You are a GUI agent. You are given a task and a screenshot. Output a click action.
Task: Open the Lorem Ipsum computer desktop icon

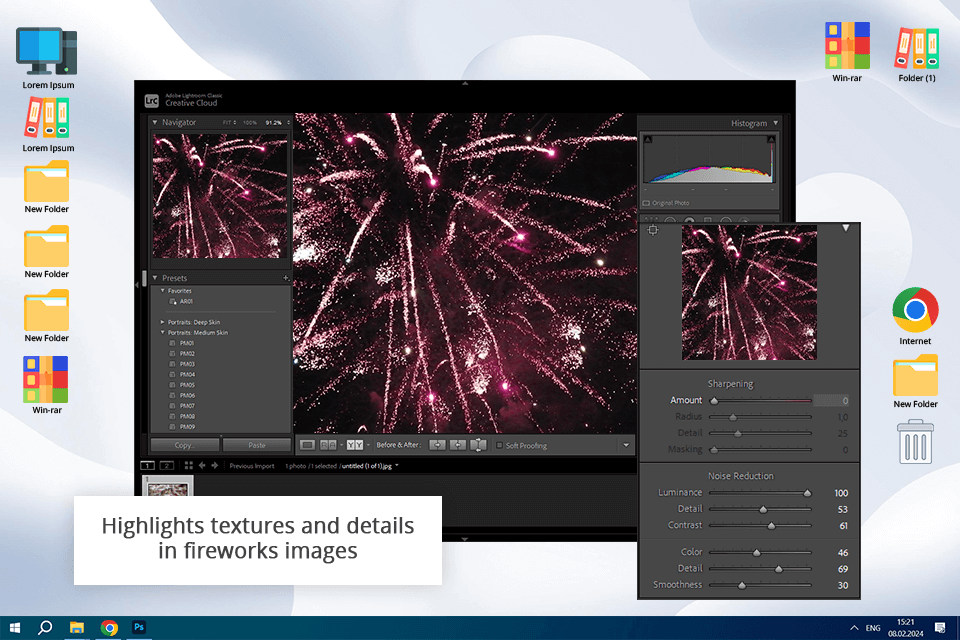47,51
